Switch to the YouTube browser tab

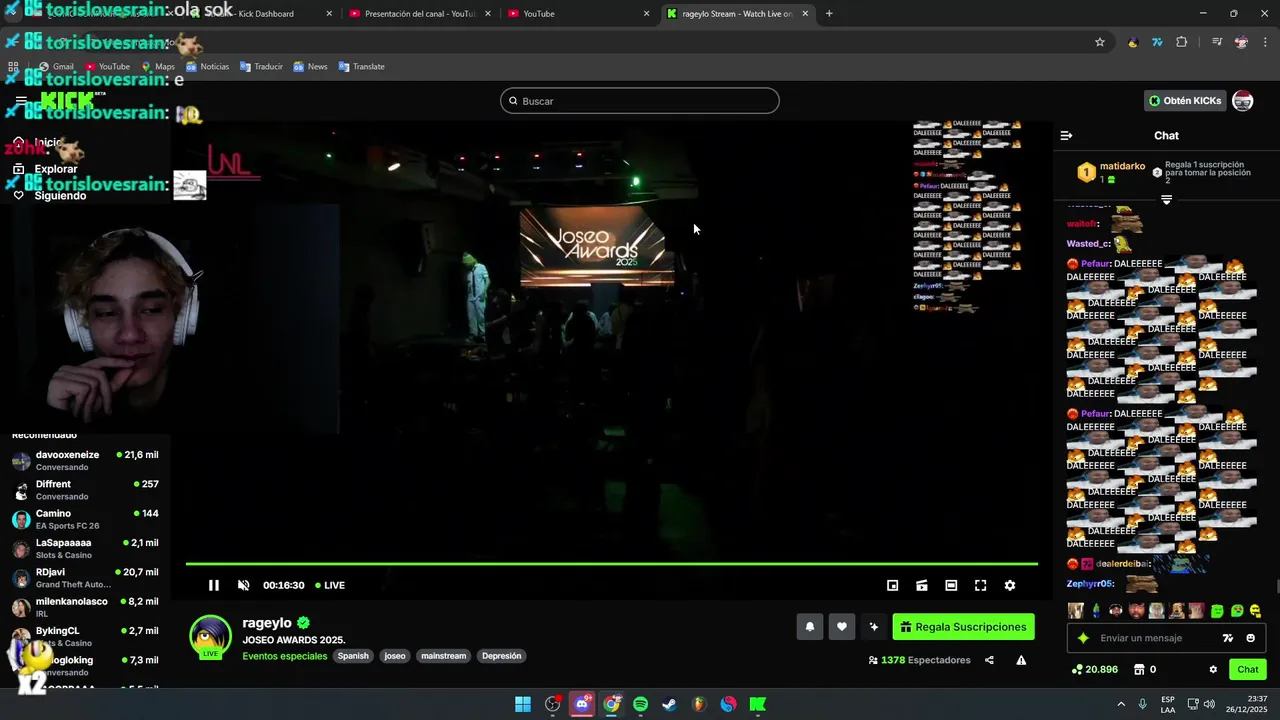coord(577,14)
